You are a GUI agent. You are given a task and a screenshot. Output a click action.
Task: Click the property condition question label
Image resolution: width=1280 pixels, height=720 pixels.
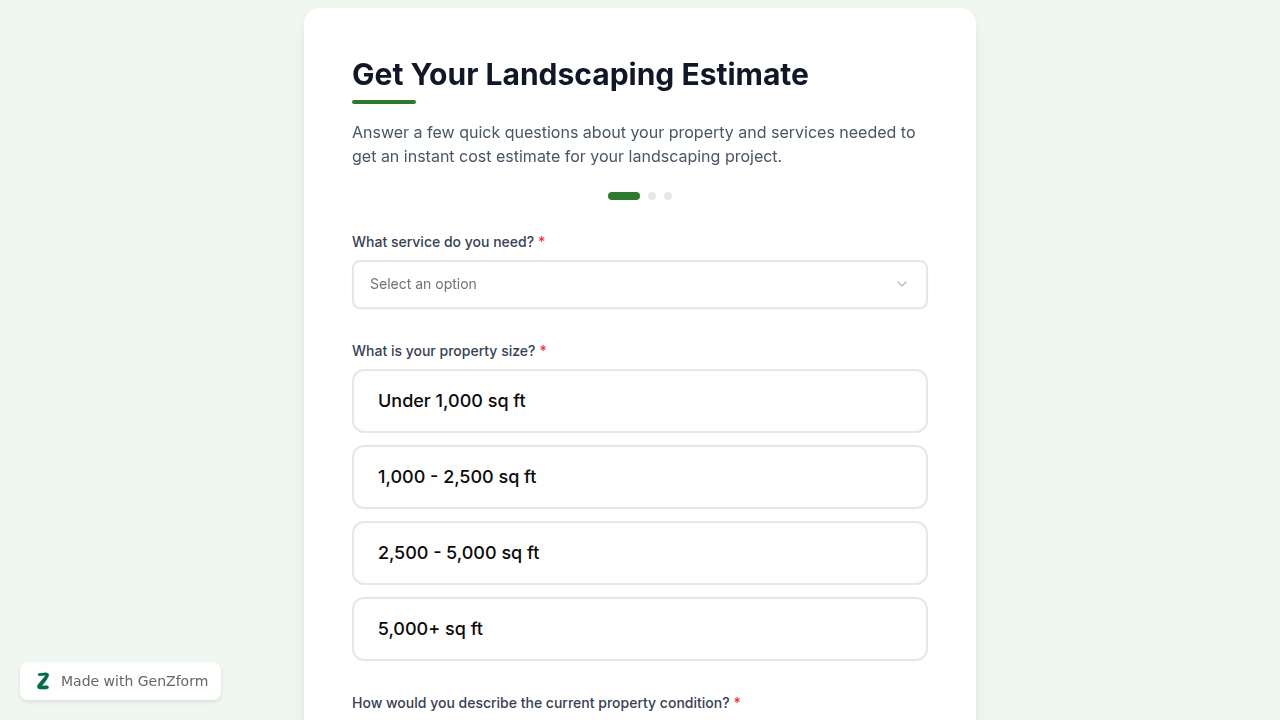[540, 703]
